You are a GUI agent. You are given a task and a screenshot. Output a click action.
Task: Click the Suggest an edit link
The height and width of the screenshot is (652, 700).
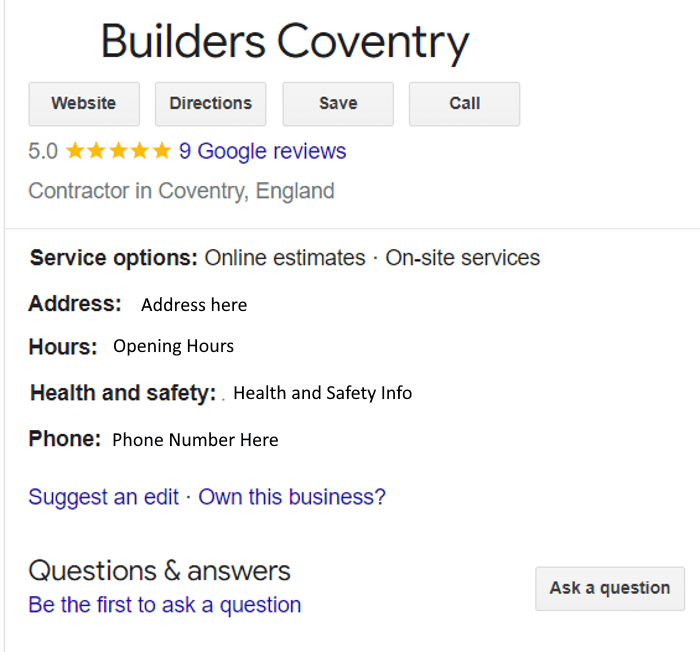coord(104,497)
